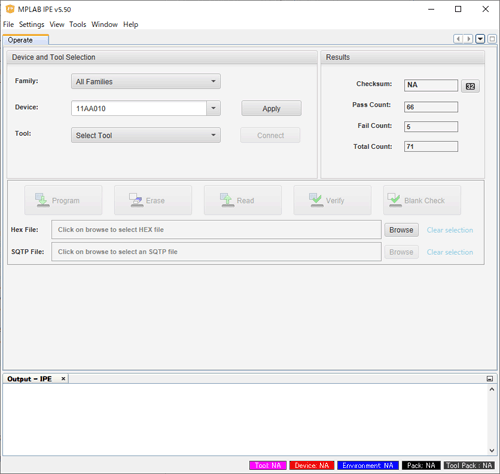Click the Device field containing 11AA010

tap(139, 108)
